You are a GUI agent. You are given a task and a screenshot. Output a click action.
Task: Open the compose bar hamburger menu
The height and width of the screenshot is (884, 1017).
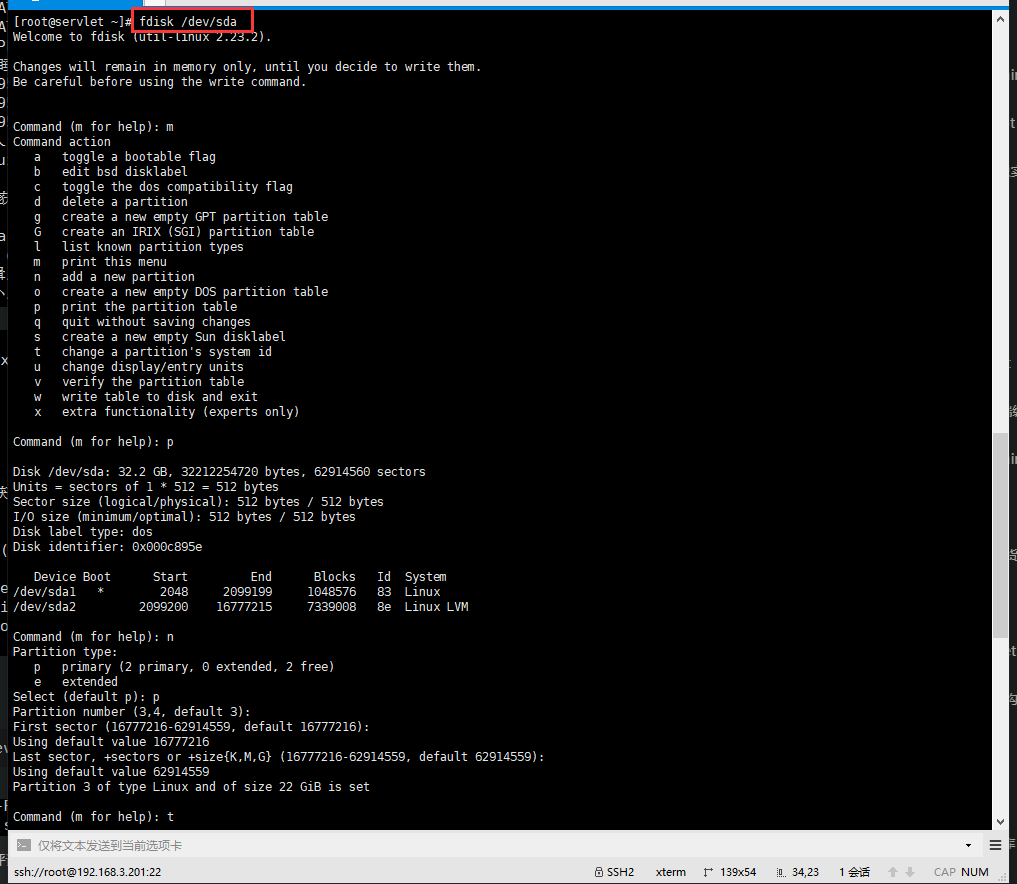coord(995,846)
